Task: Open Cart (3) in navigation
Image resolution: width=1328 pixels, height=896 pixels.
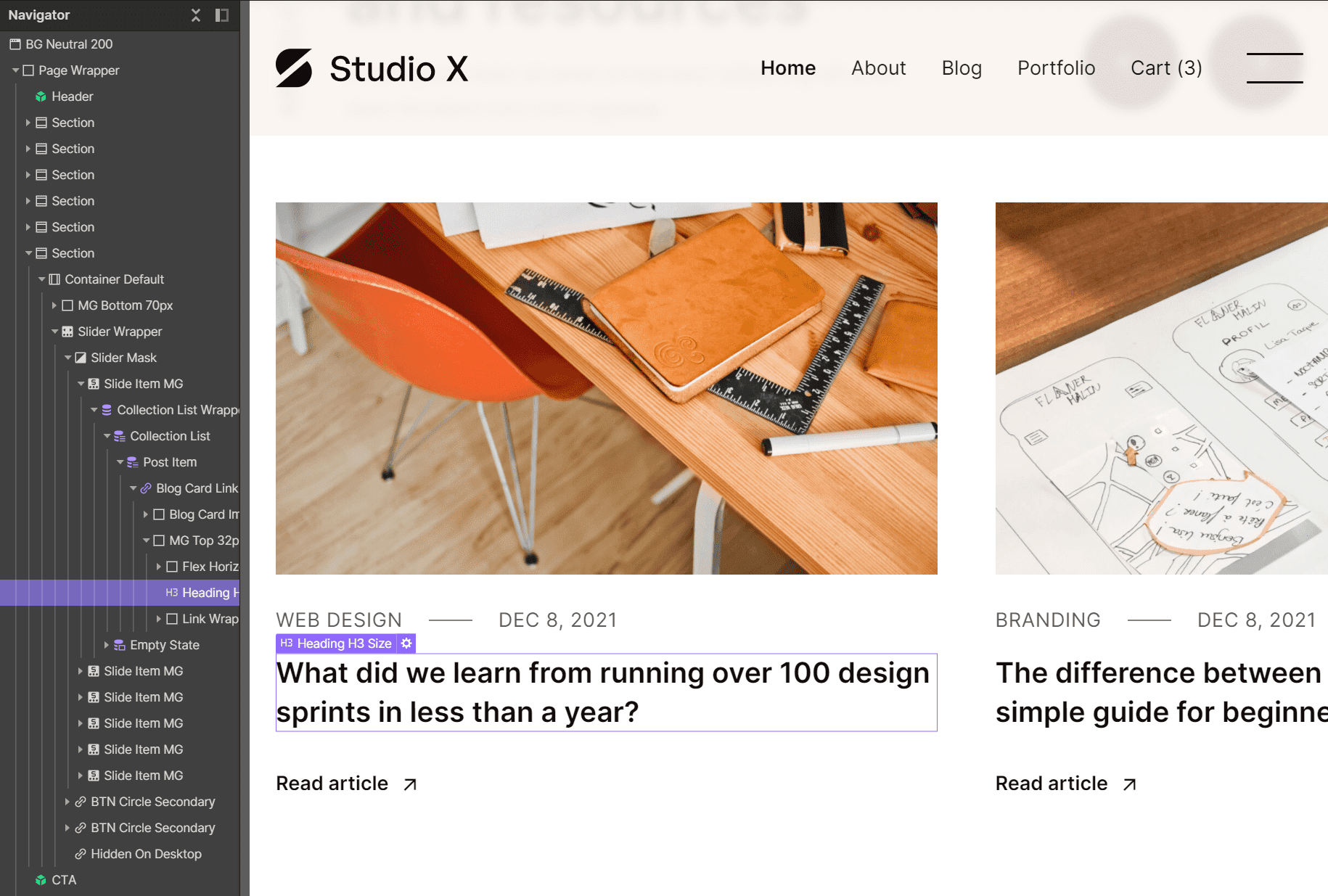Action: click(1166, 68)
